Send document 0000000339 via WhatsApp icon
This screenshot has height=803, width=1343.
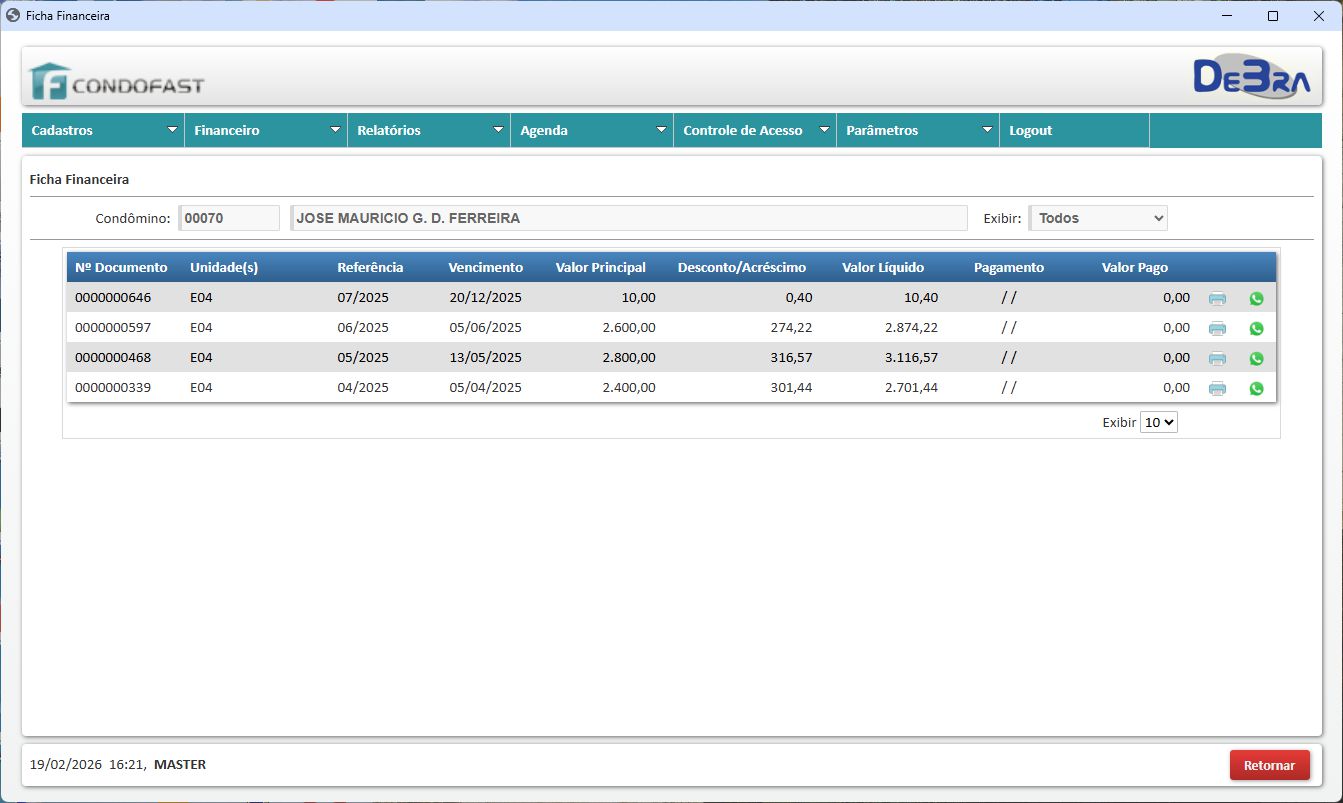pos(1256,388)
